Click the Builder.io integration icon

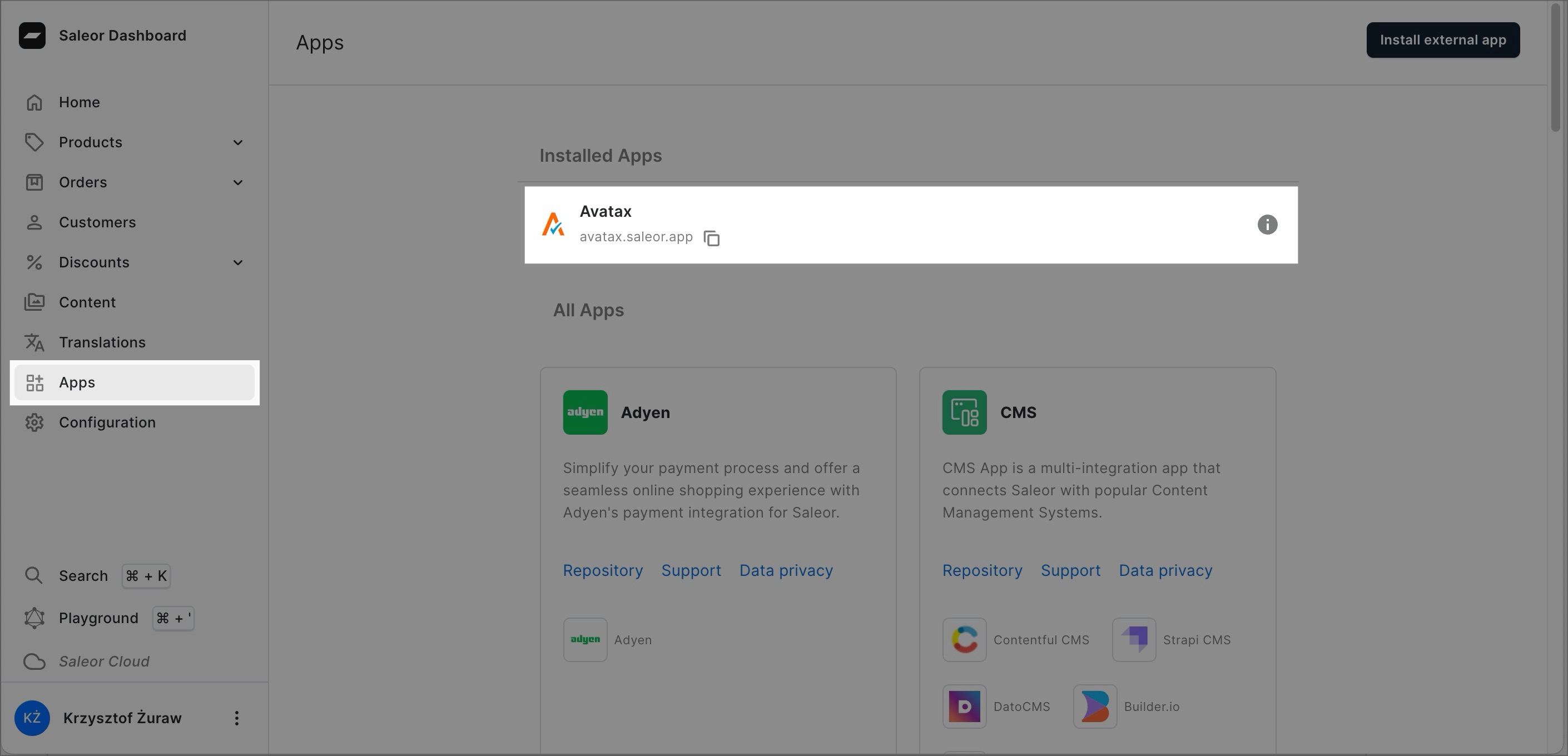pyautogui.click(x=1094, y=706)
